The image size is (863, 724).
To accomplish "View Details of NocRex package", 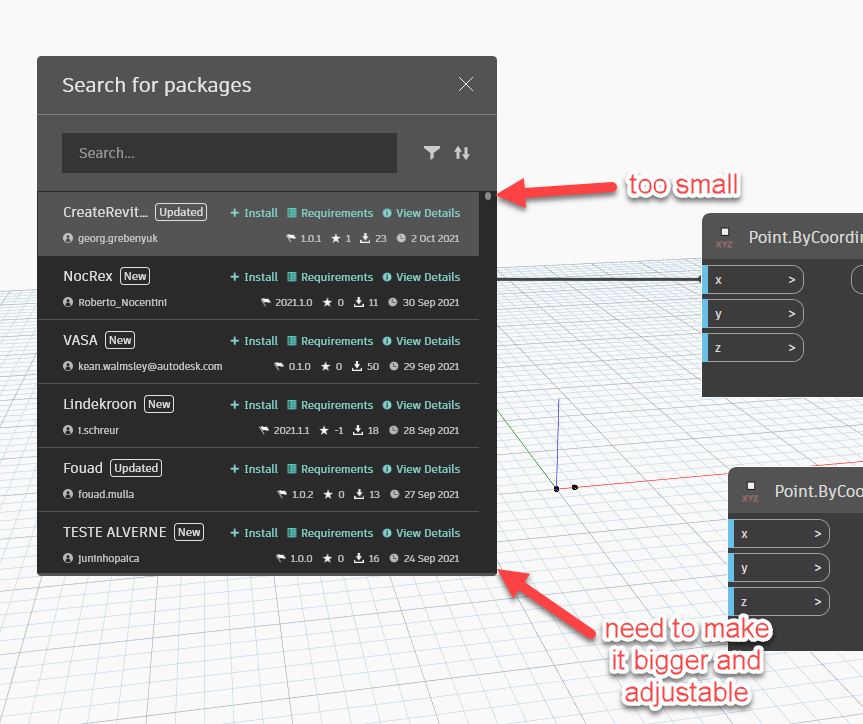I will (x=421, y=277).
